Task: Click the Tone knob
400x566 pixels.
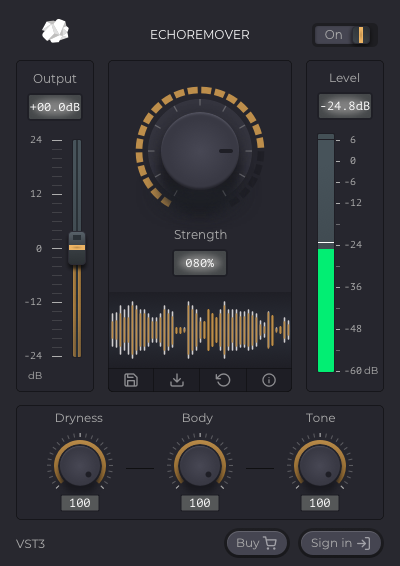Action: point(320,466)
